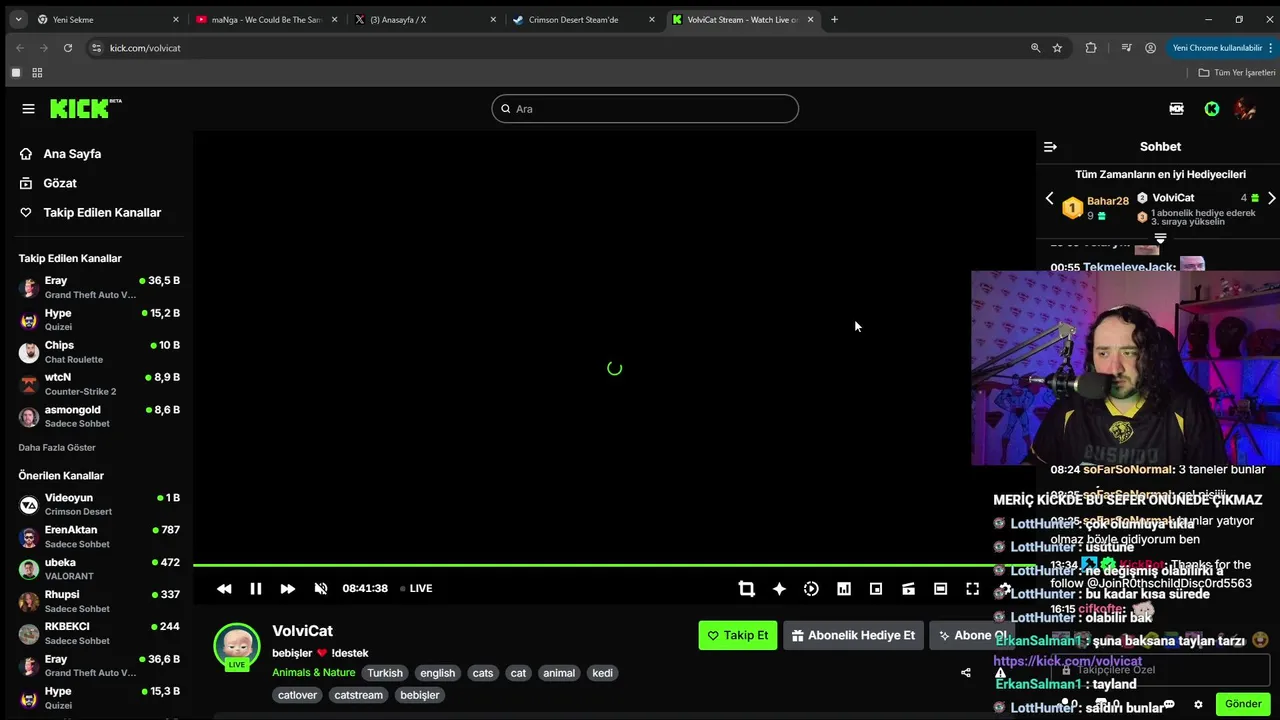Open wtcN Counter-Strike 2 channel
This screenshot has width=1280, height=720.
click(x=99, y=384)
